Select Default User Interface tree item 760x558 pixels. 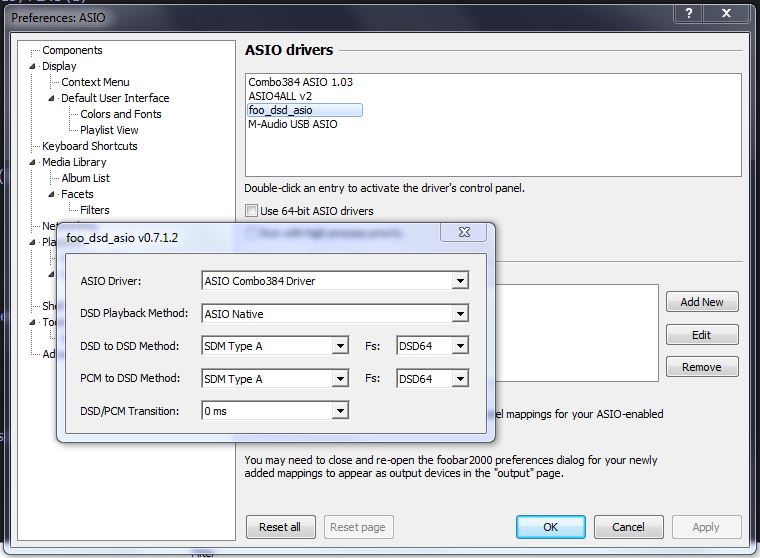[x=115, y=98]
